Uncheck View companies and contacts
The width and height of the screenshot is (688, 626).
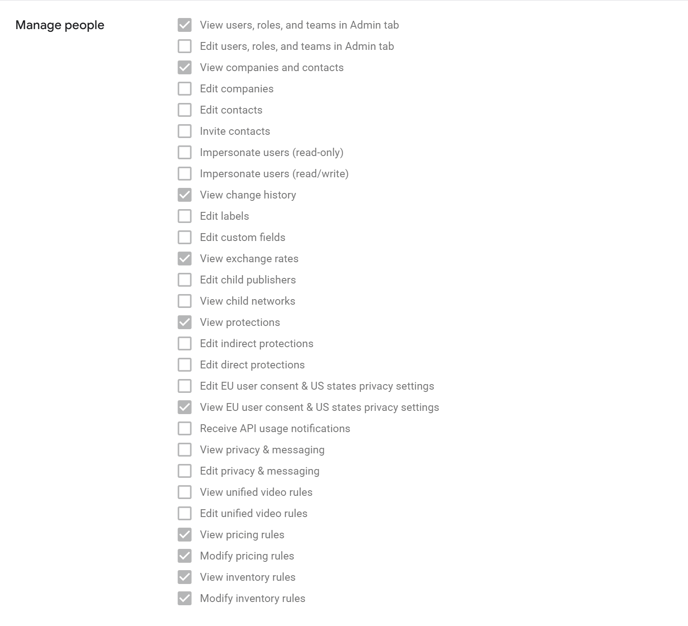(185, 67)
